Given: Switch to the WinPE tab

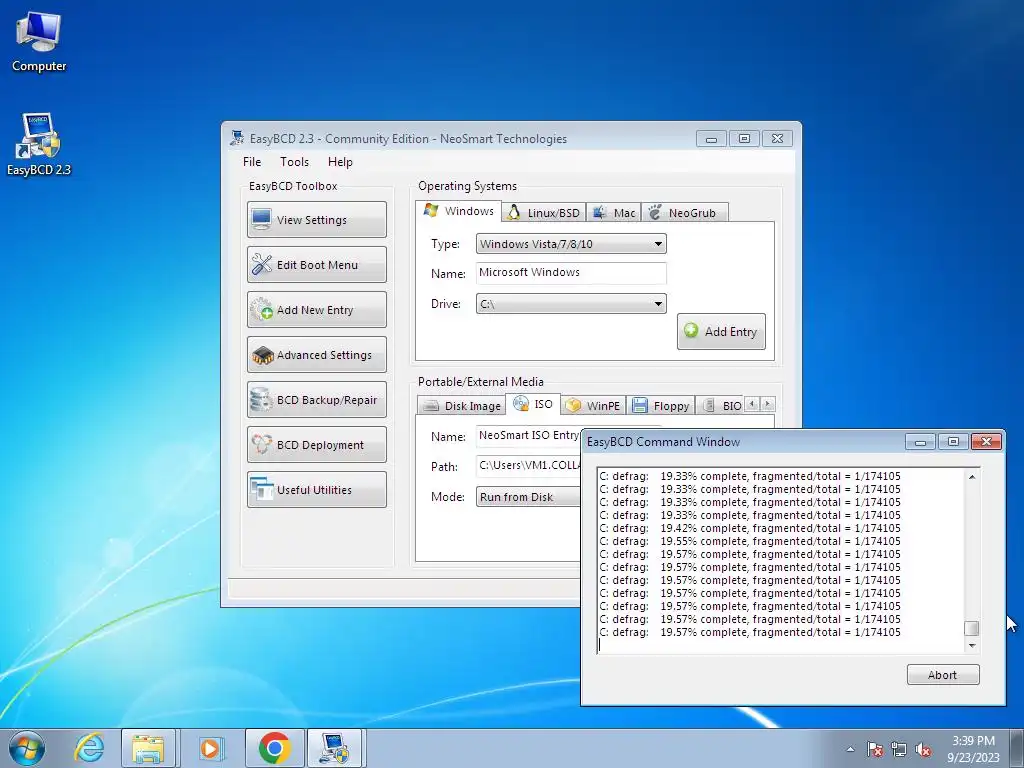Looking at the screenshot, I should tap(594, 406).
